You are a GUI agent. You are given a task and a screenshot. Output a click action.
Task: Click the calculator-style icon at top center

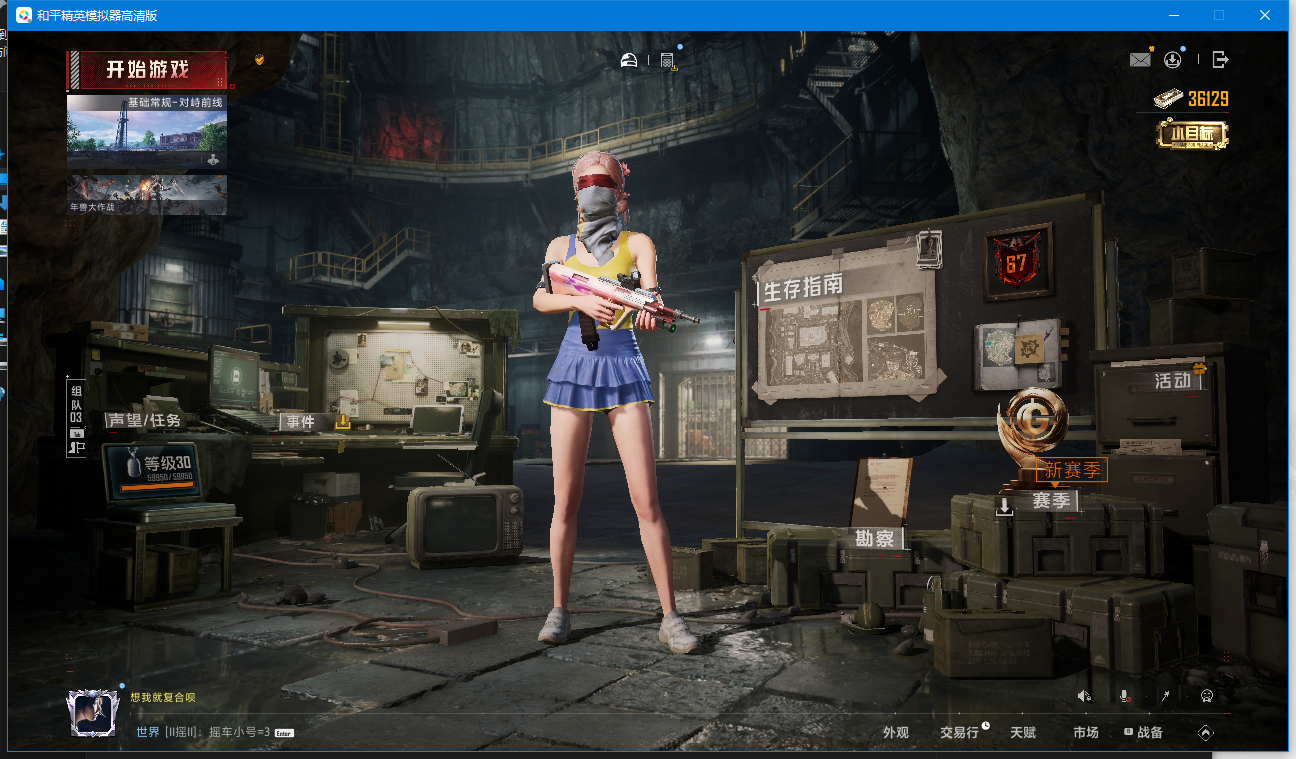point(667,61)
